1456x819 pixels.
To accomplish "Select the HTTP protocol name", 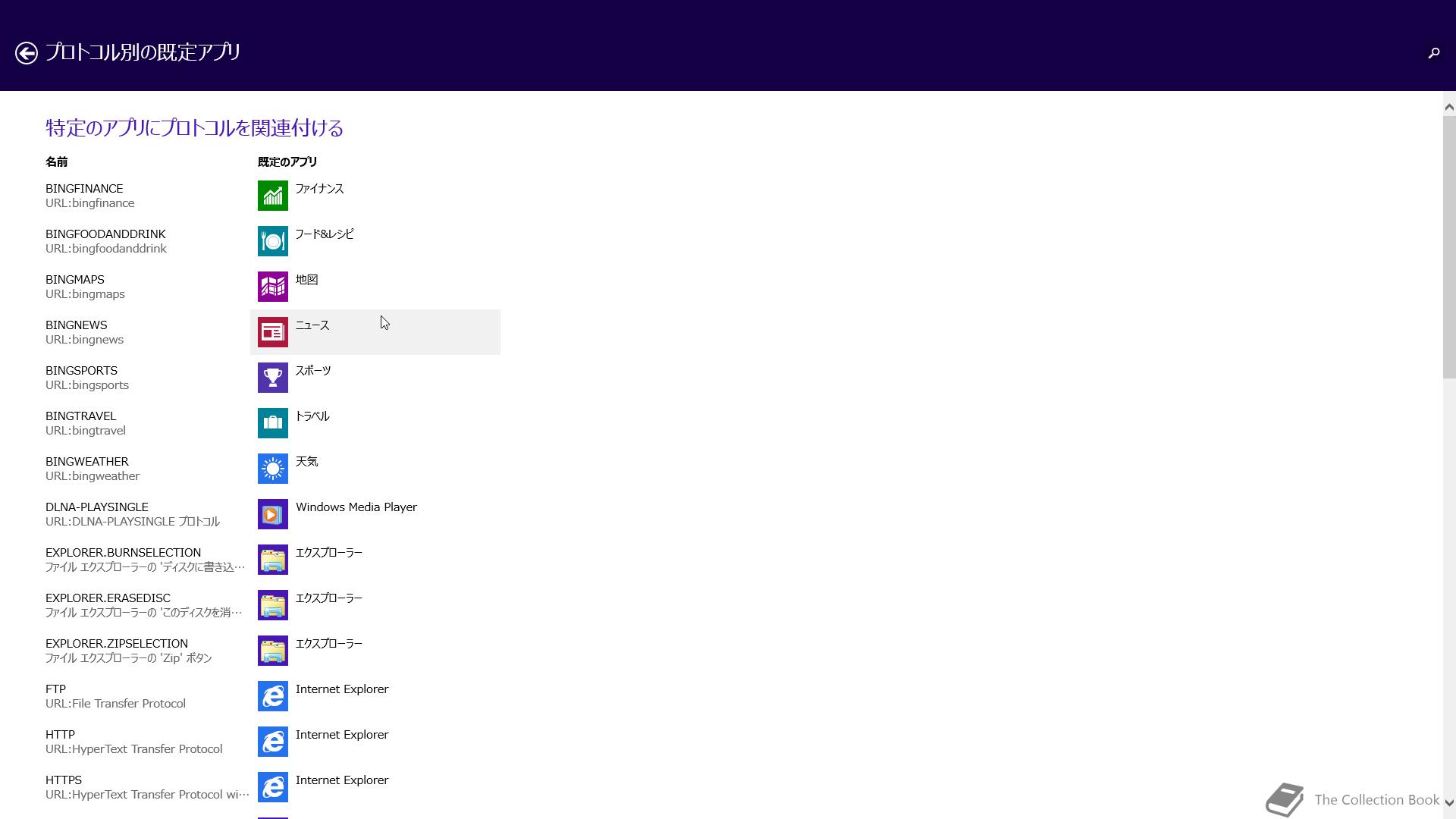I will click(x=60, y=735).
